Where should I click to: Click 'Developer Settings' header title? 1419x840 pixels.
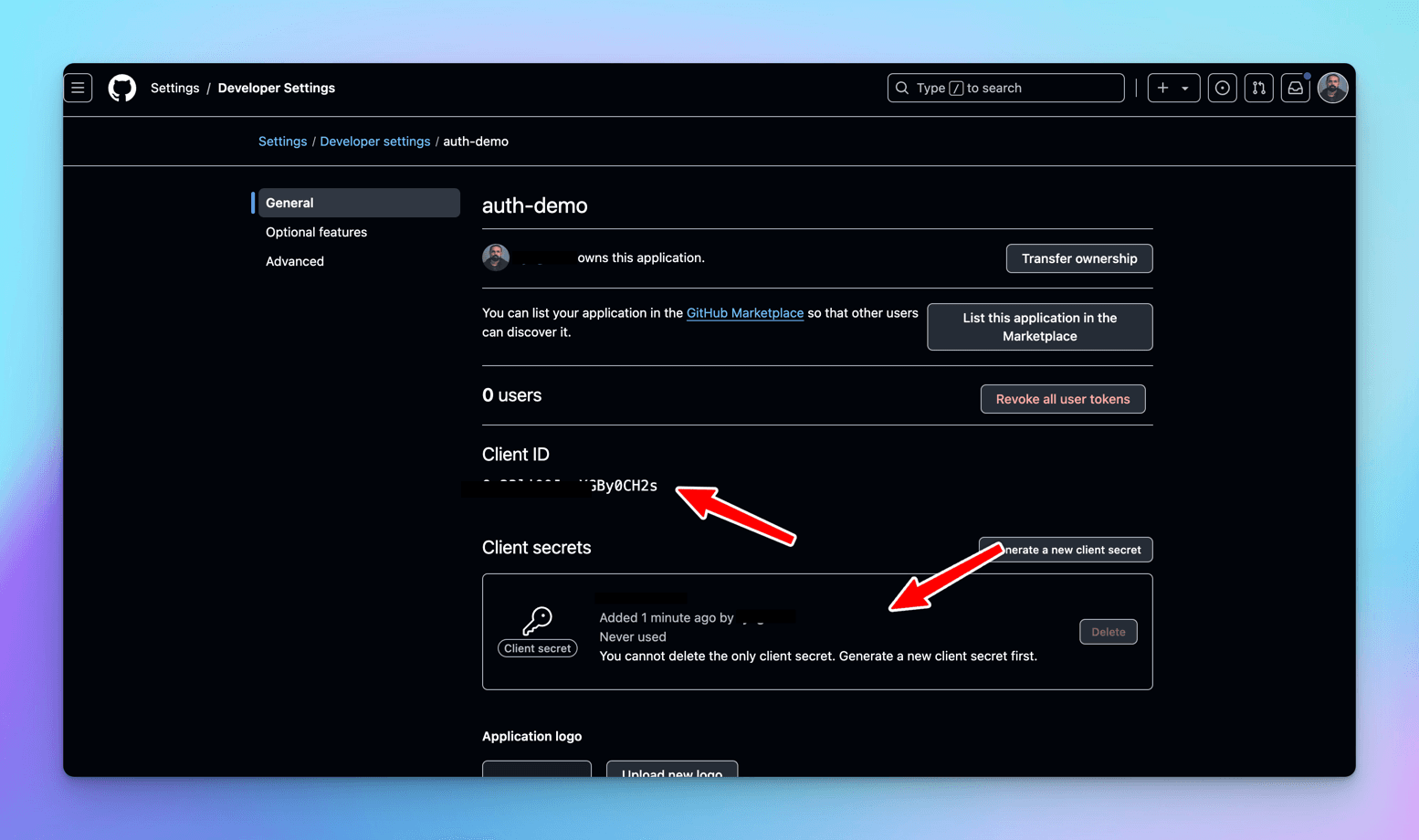click(276, 88)
